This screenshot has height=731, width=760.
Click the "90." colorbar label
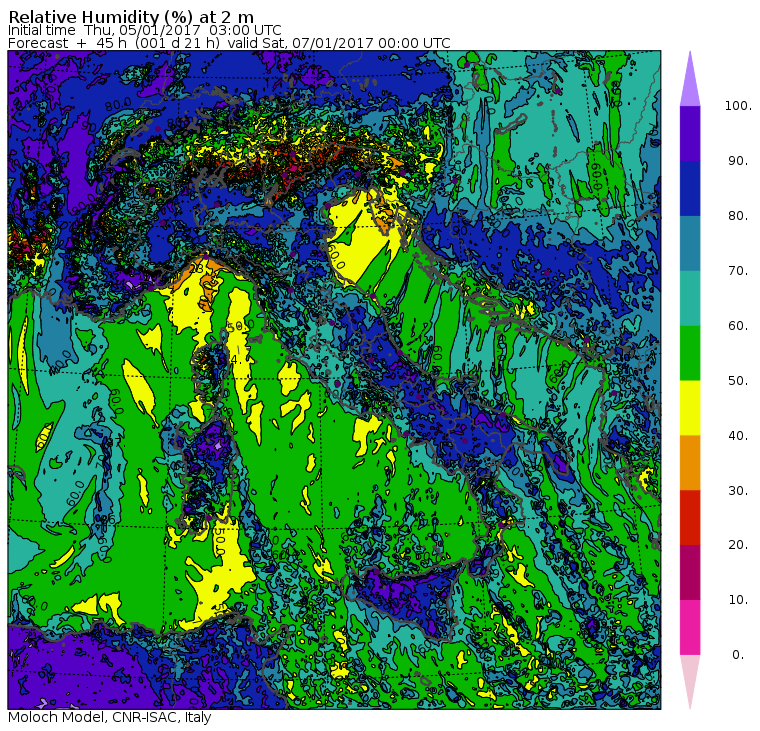(738, 161)
